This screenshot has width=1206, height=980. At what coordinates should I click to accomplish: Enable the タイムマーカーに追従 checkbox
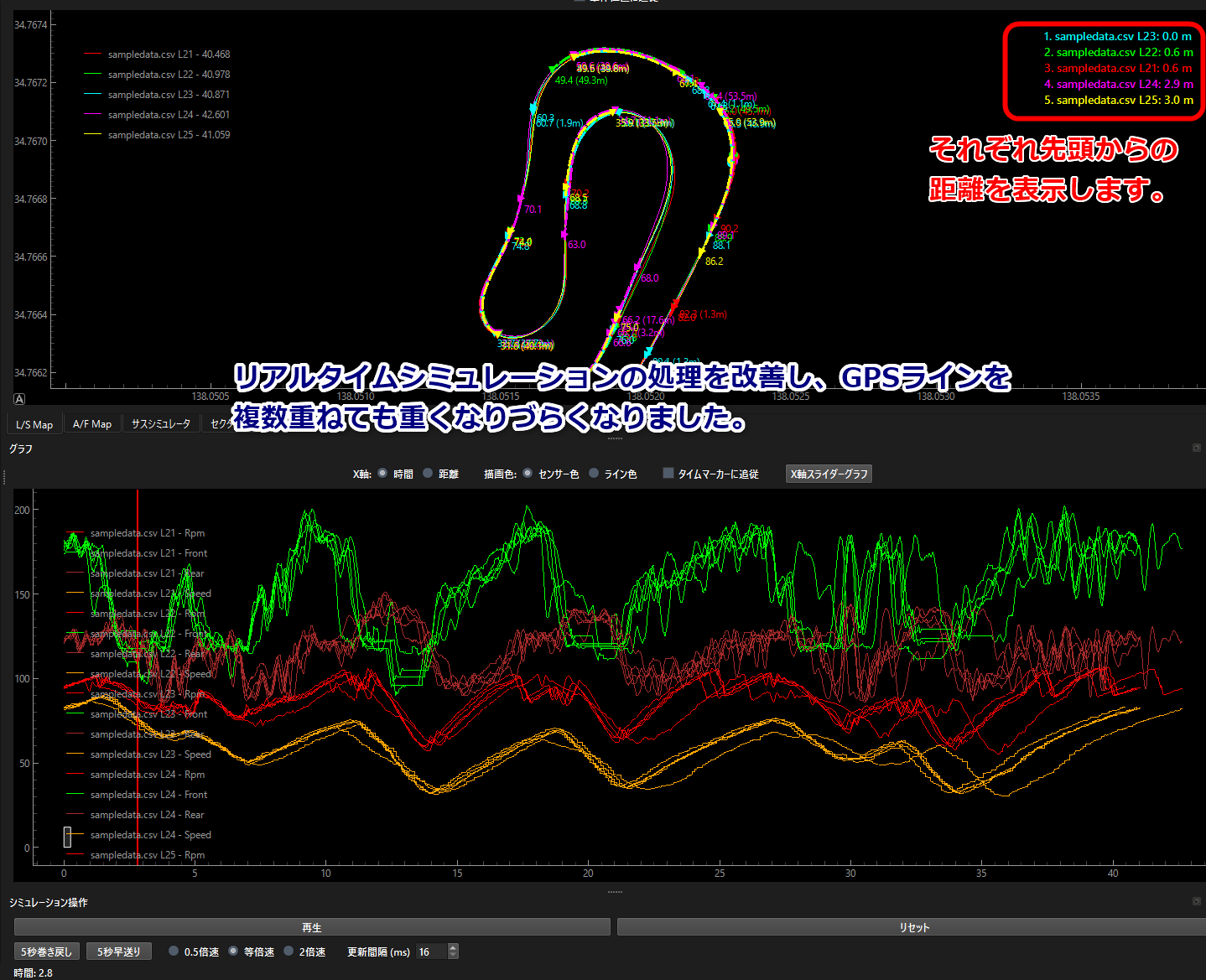(667, 473)
